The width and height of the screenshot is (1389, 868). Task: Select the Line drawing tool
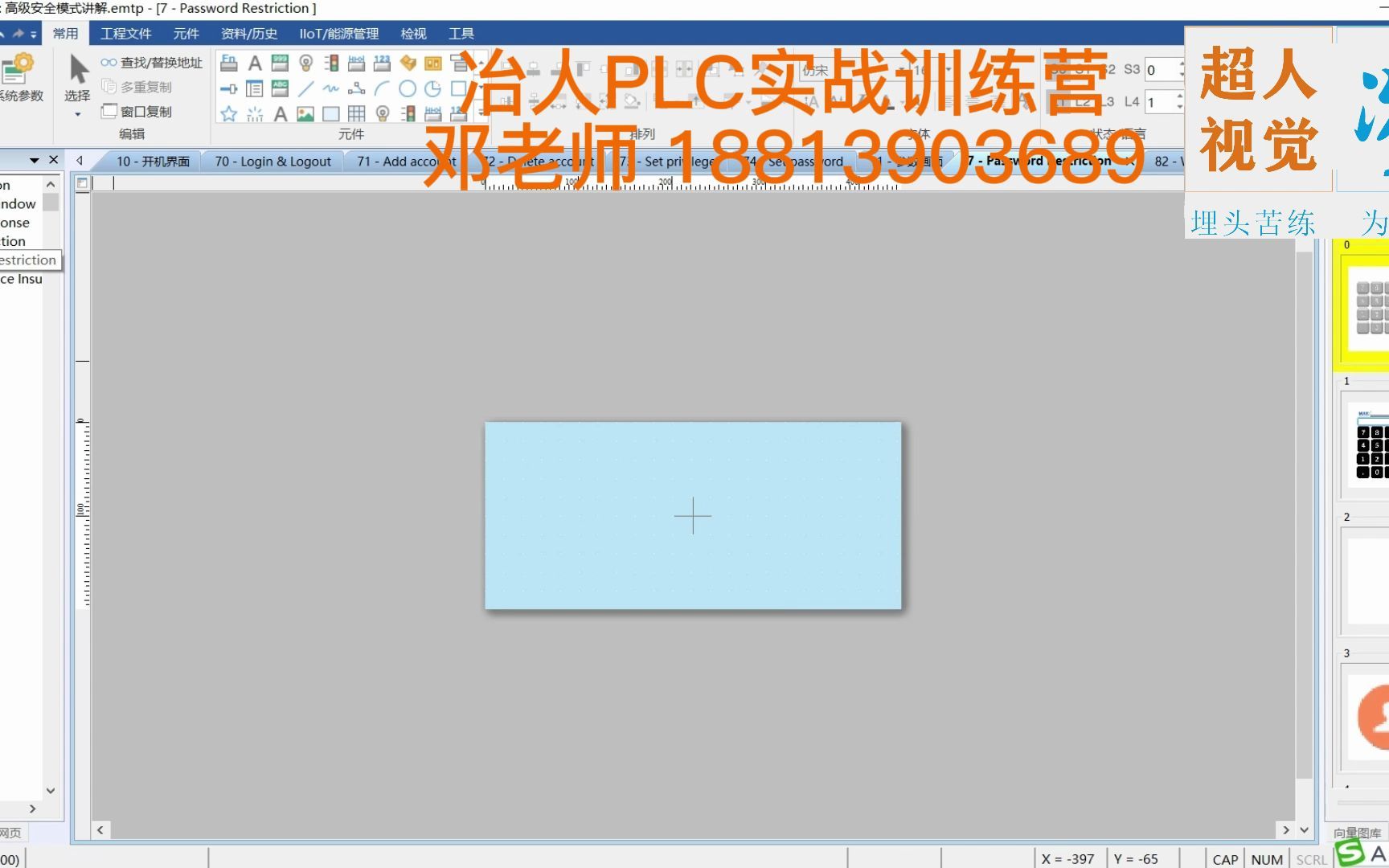[304, 88]
